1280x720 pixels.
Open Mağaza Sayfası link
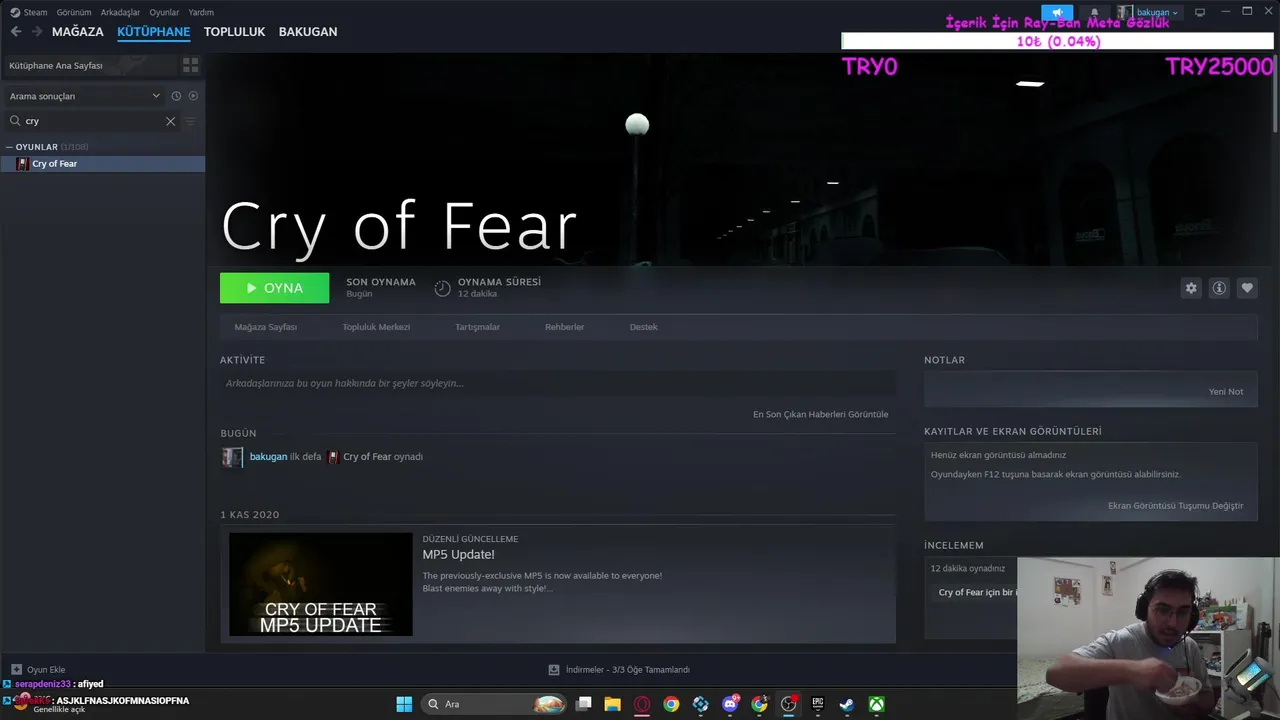click(266, 327)
